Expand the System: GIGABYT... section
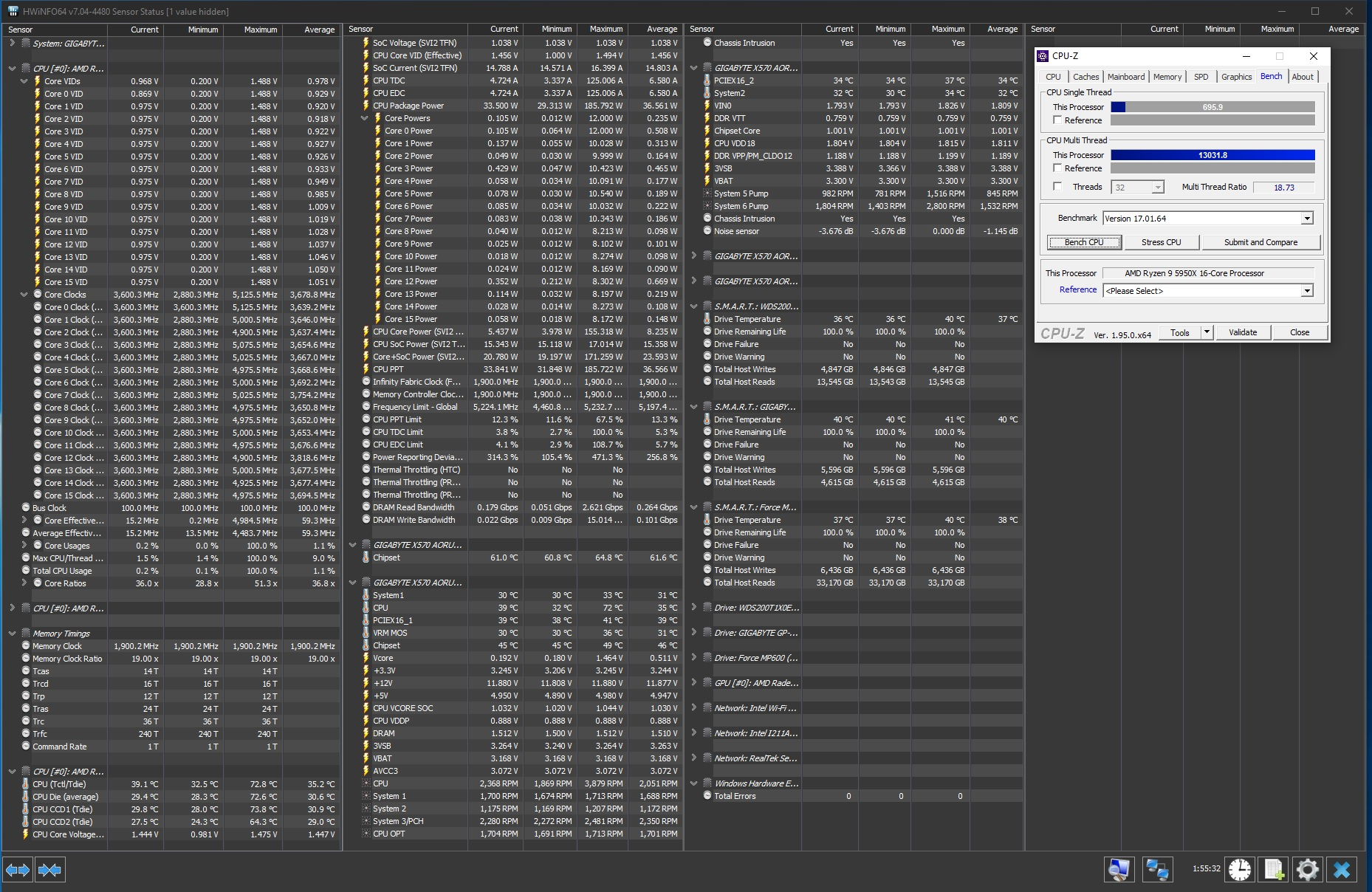The height and width of the screenshot is (892, 1372). 13,44
